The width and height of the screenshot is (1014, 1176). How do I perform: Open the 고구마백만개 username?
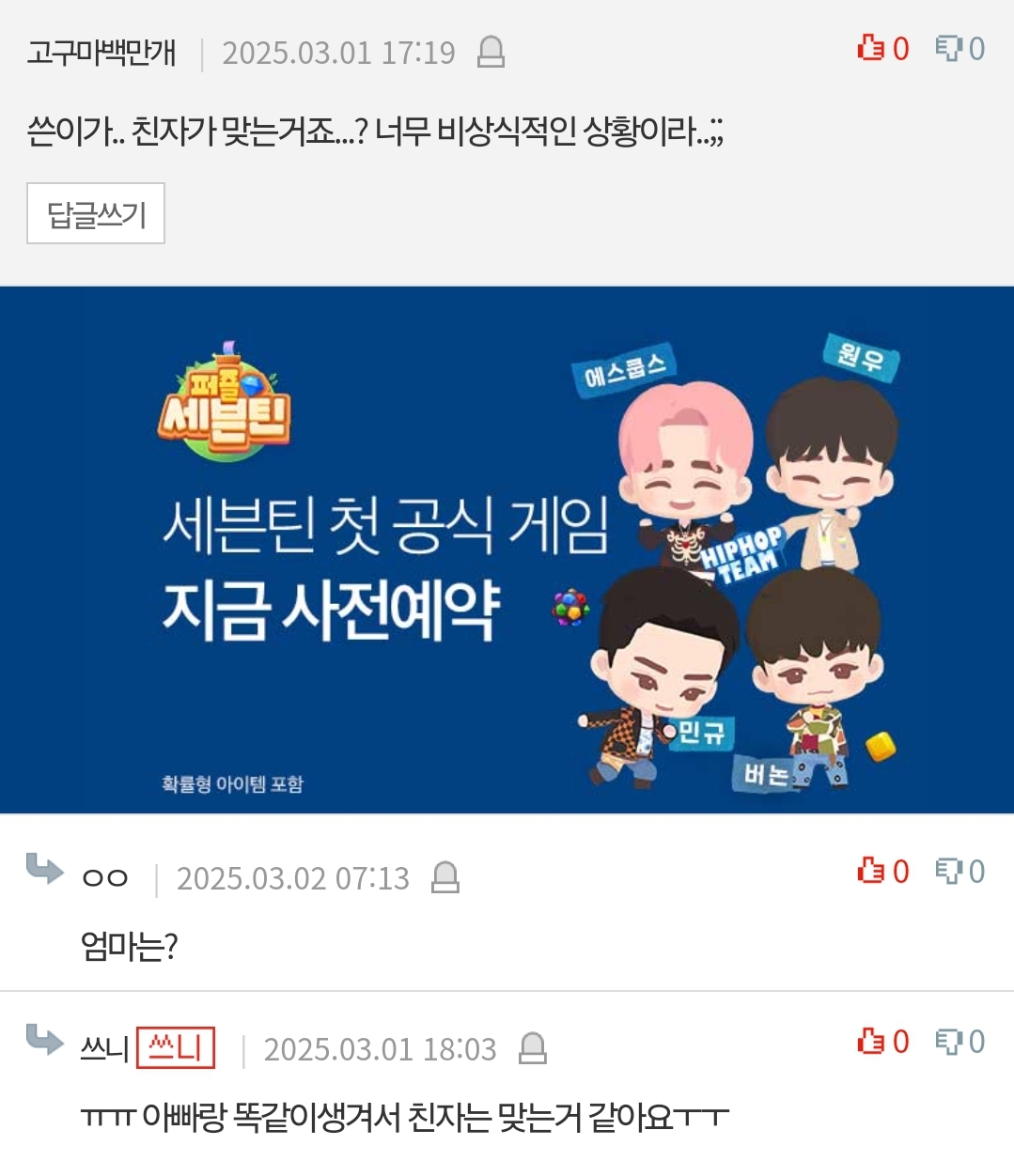pyautogui.click(x=101, y=53)
